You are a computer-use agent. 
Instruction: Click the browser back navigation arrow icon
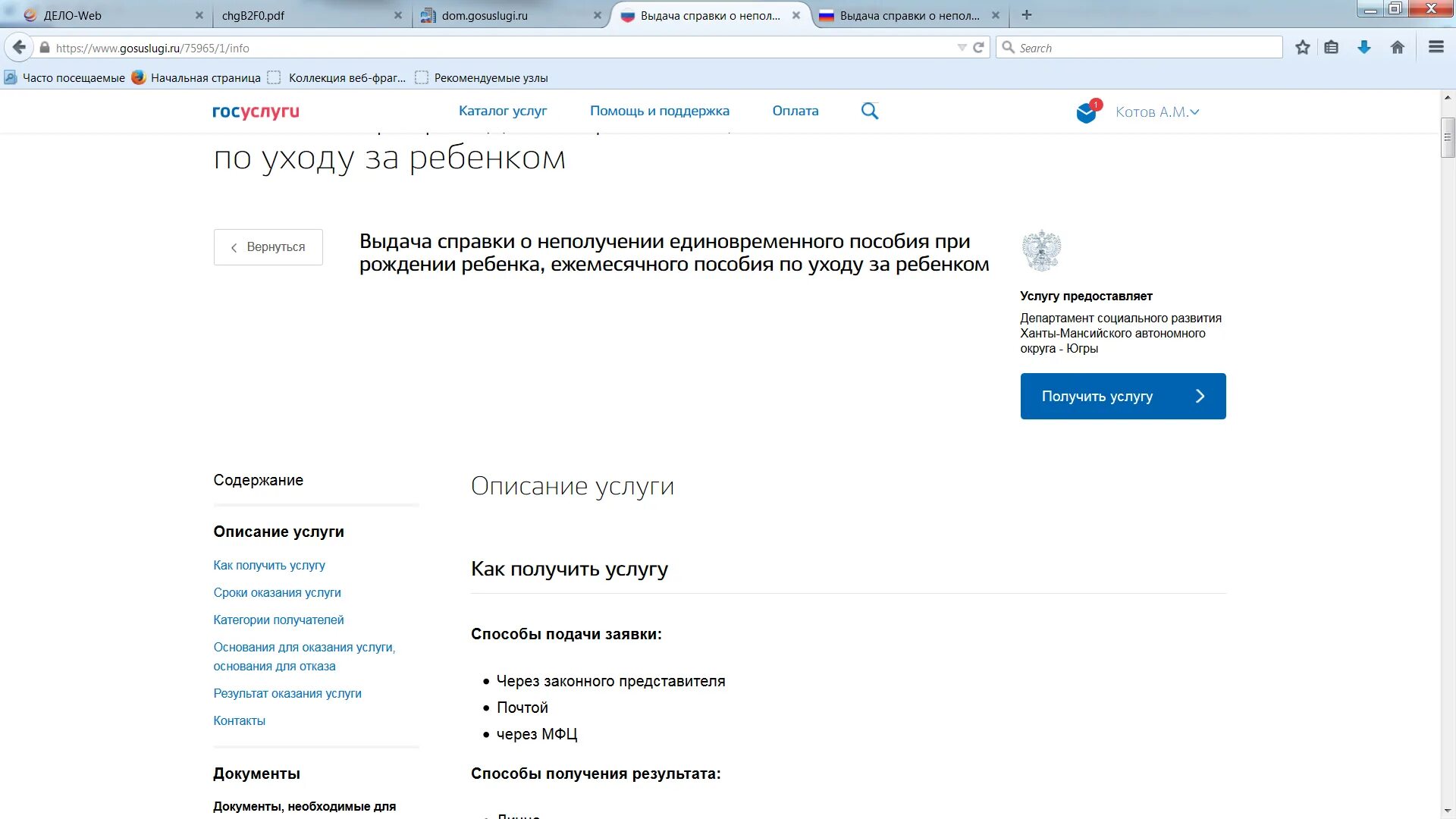tap(18, 47)
